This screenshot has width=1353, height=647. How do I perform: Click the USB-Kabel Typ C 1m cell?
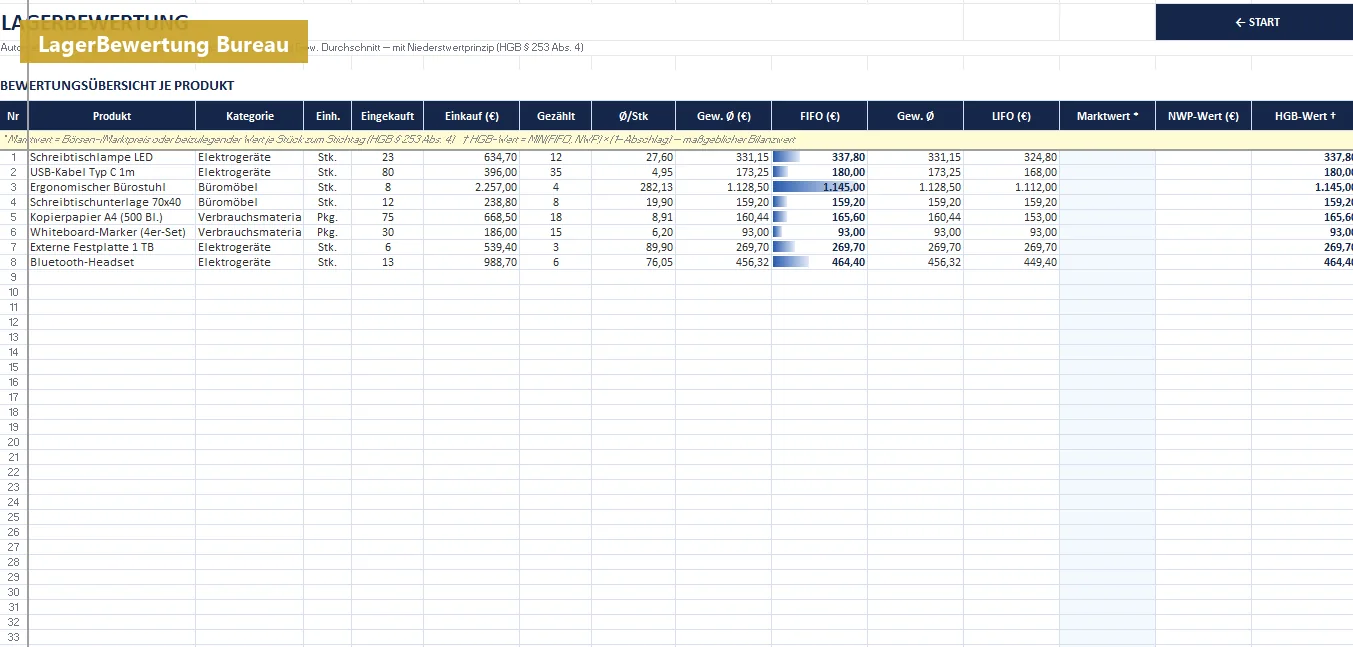pyautogui.click(x=112, y=172)
